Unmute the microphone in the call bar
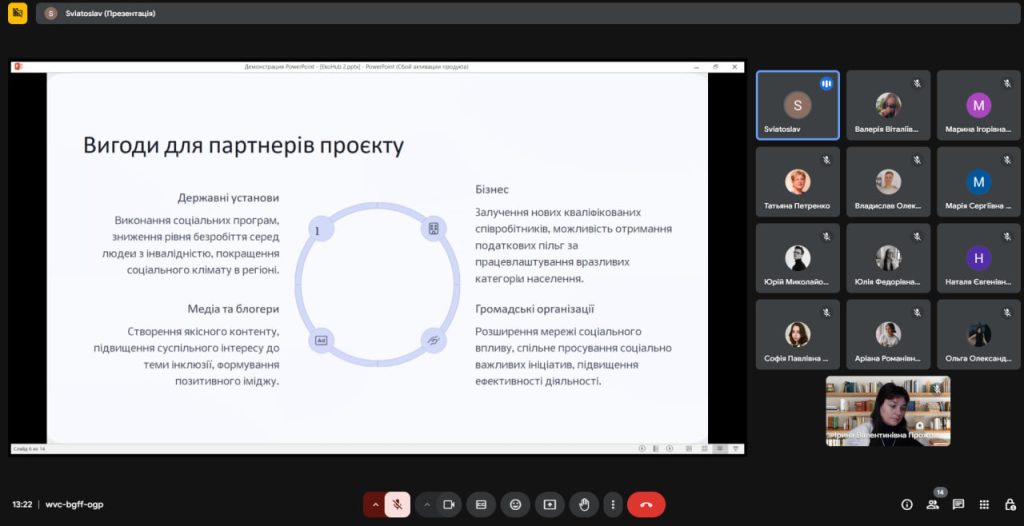 click(397, 505)
